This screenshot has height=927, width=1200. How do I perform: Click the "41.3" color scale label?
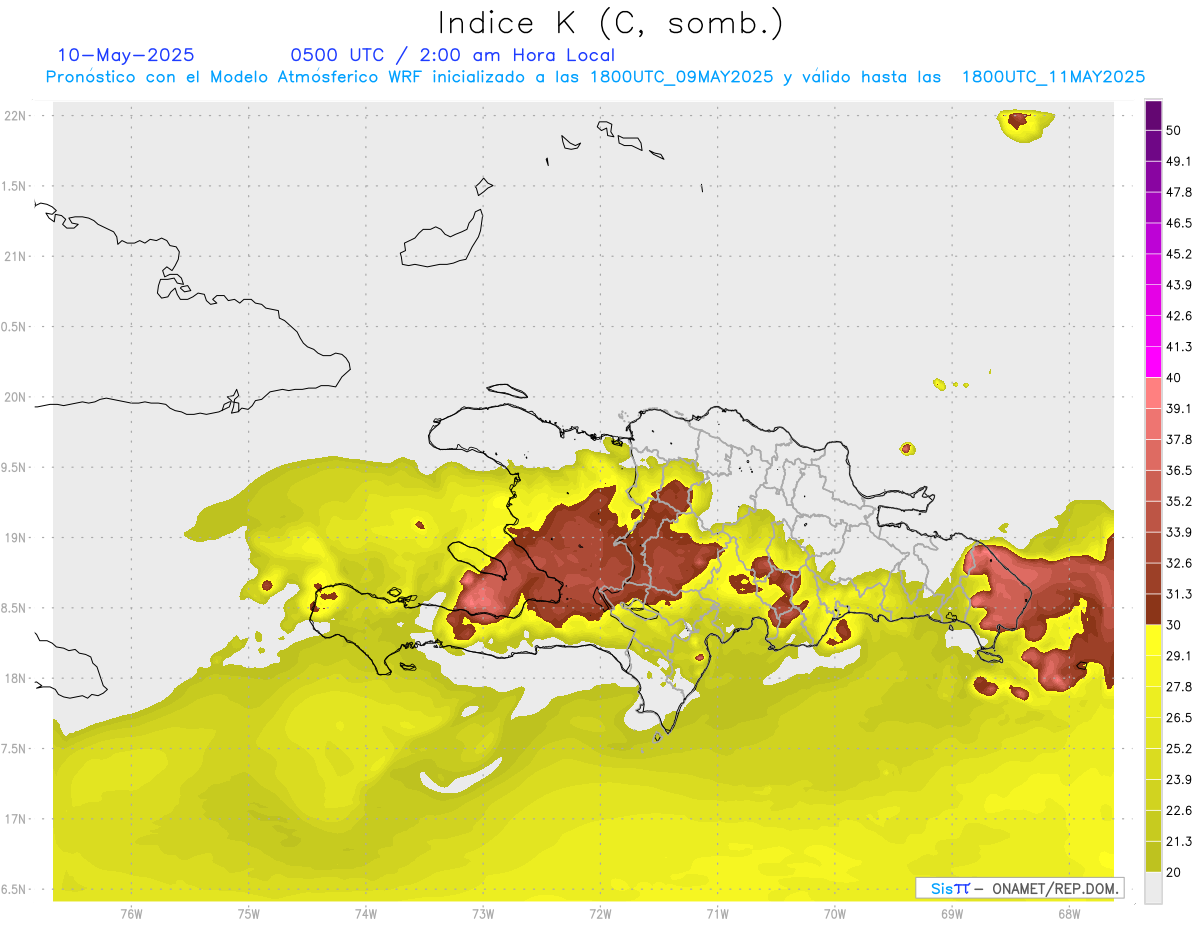coord(1179,347)
